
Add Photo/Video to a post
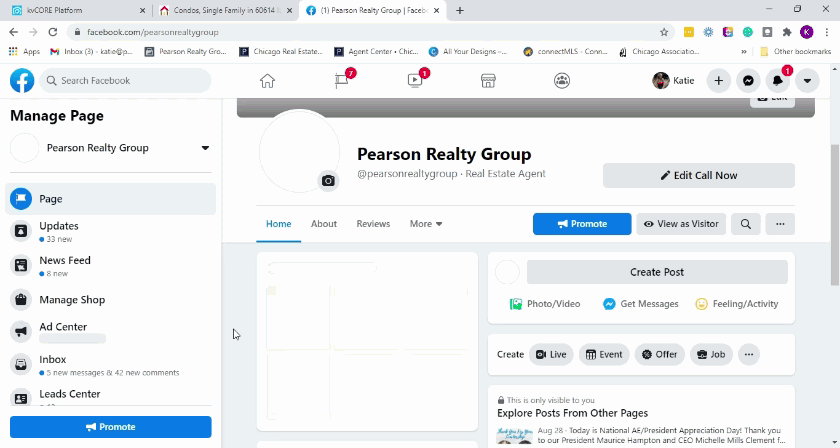click(545, 304)
